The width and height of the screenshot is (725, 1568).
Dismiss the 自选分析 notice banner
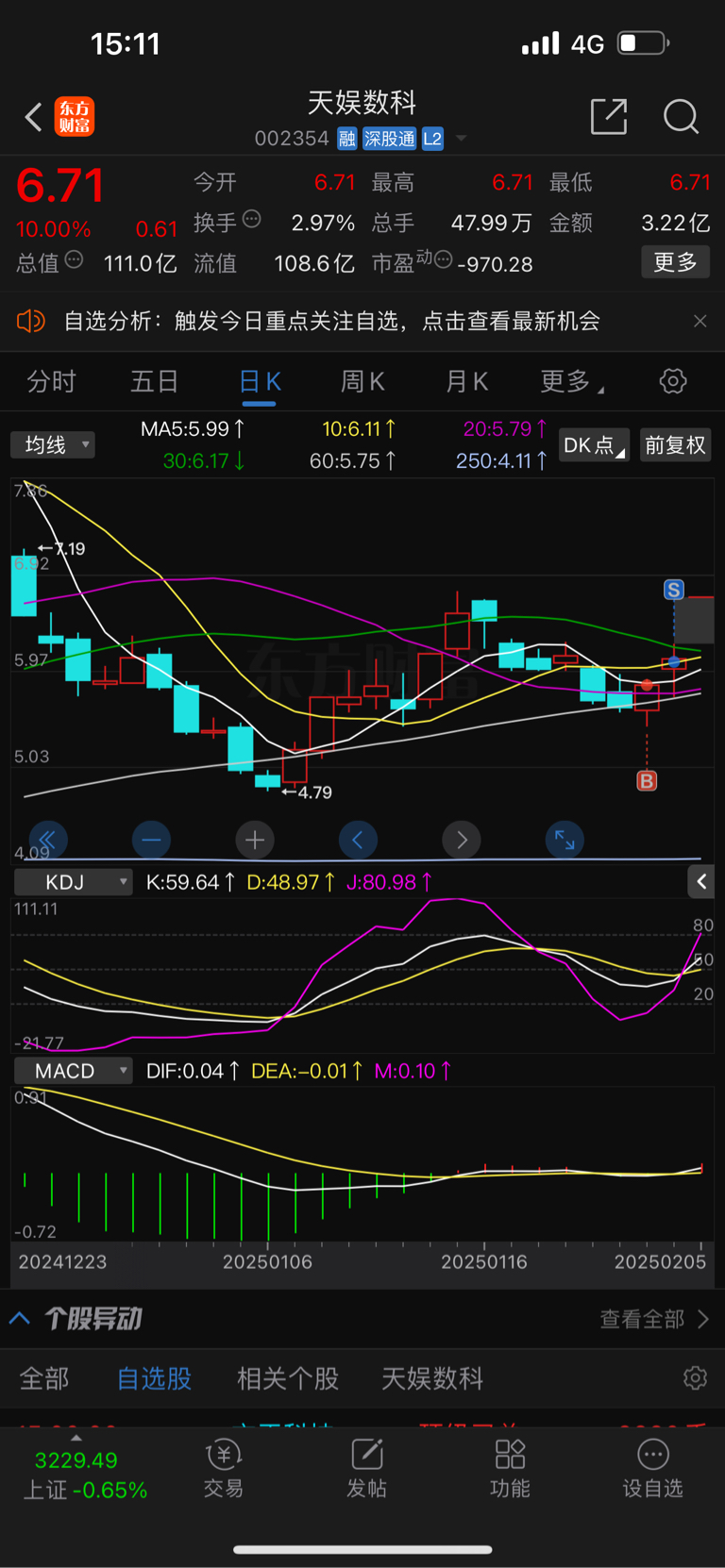pos(700,322)
